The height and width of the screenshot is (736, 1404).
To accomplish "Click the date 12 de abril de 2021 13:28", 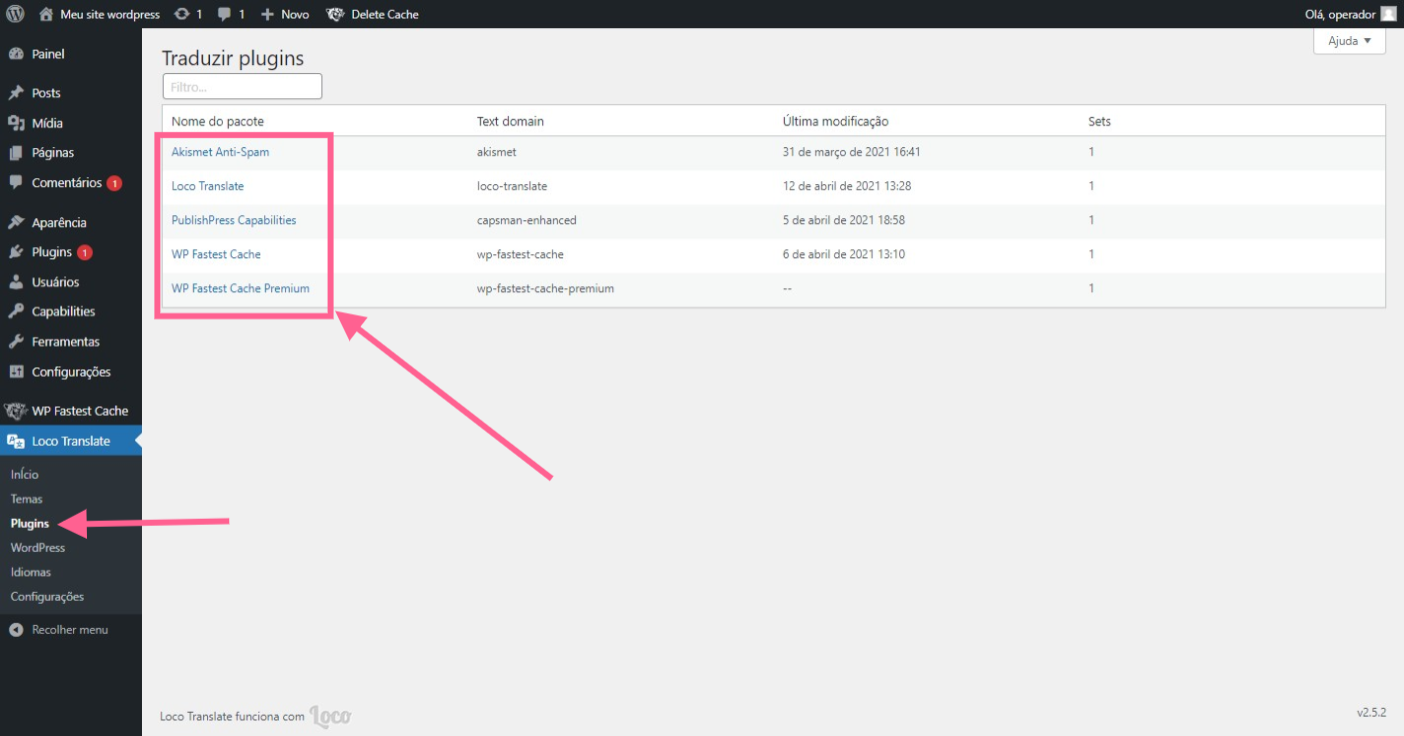I will [847, 186].
